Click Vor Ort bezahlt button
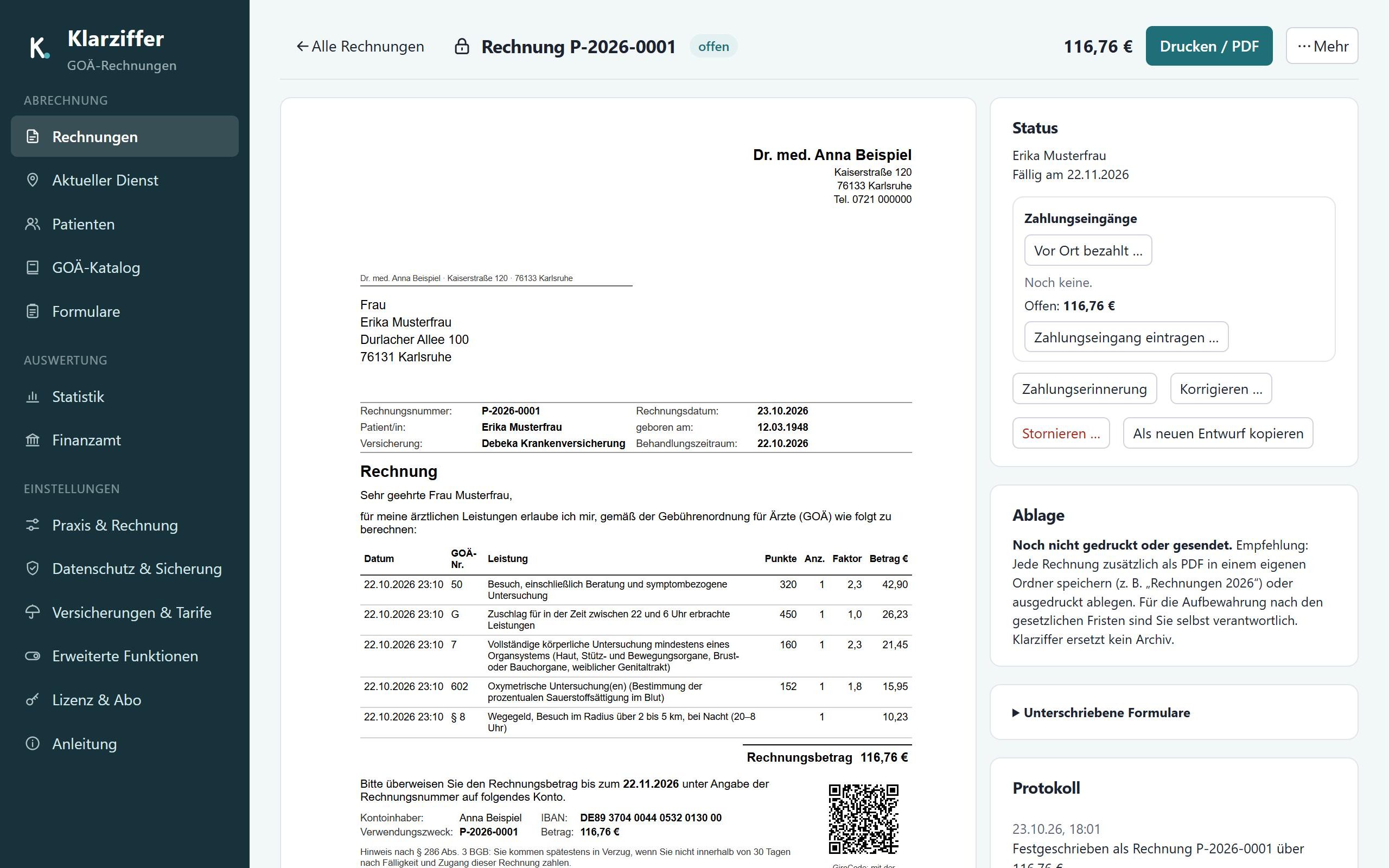The height and width of the screenshot is (868, 1389). tap(1088, 250)
